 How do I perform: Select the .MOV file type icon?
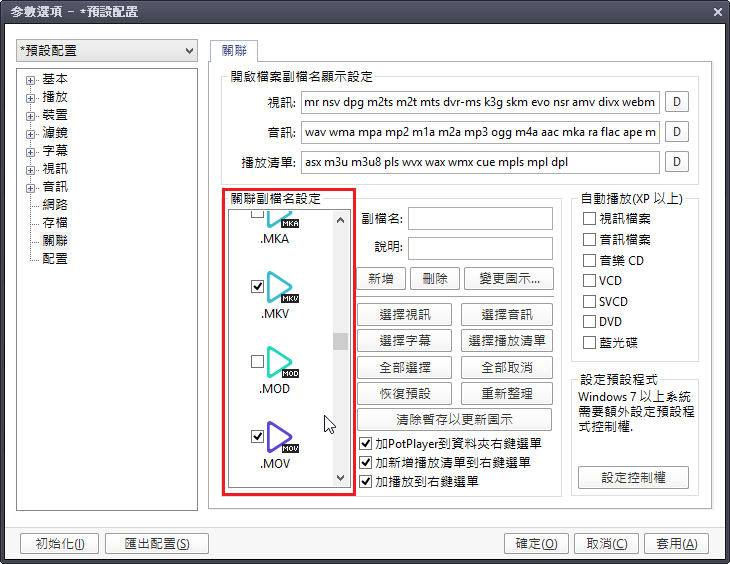coord(282,438)
